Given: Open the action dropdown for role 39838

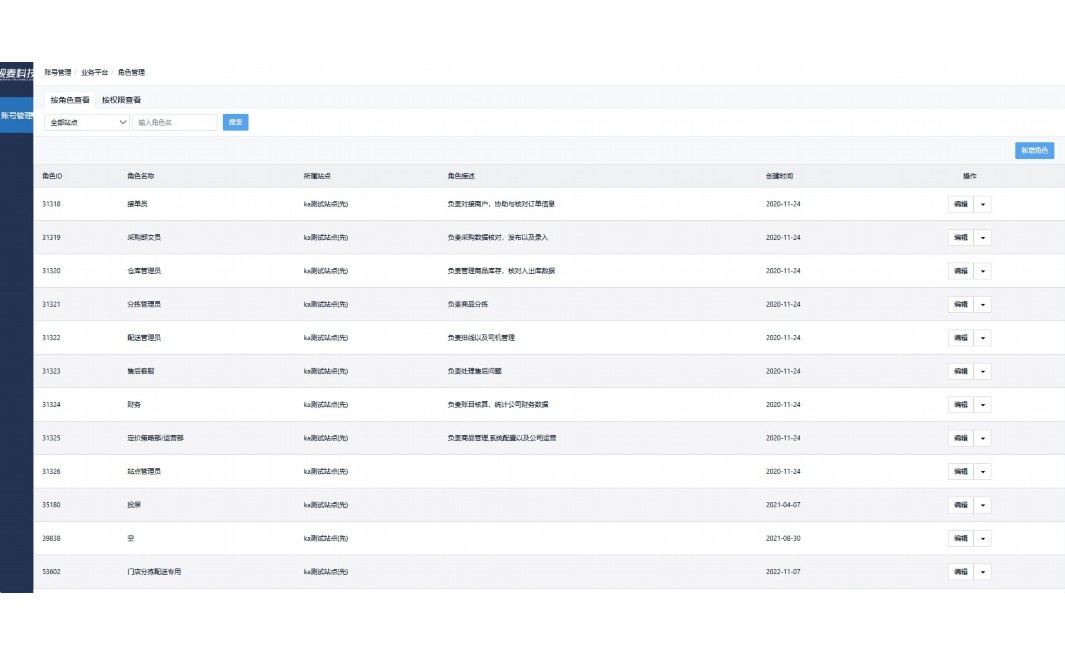Looking at the screenshot, I should [x=982, y=538].
